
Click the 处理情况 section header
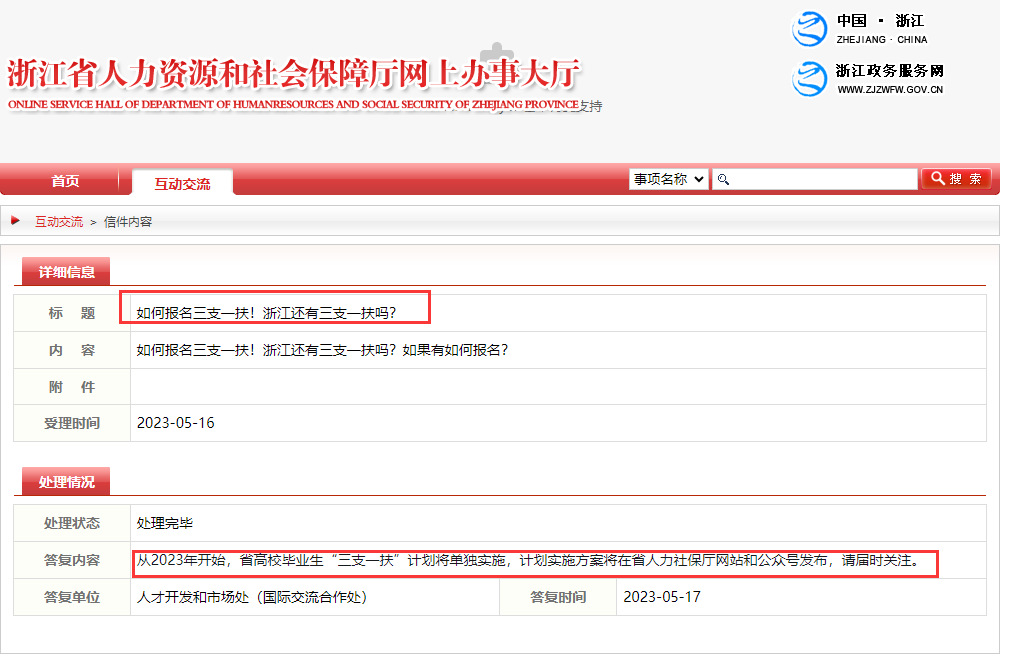click(66, 481)
